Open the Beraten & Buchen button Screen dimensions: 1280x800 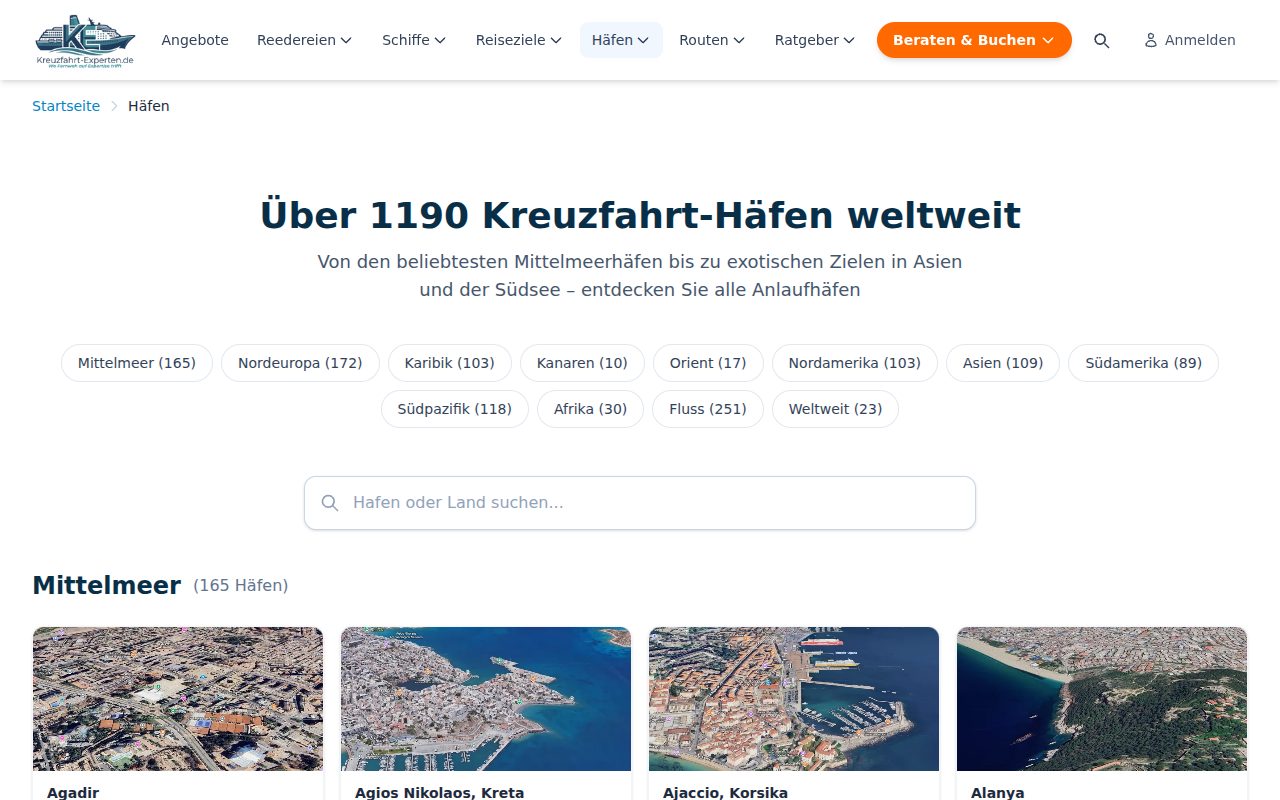pyautogui.click(x=974, y=40)
